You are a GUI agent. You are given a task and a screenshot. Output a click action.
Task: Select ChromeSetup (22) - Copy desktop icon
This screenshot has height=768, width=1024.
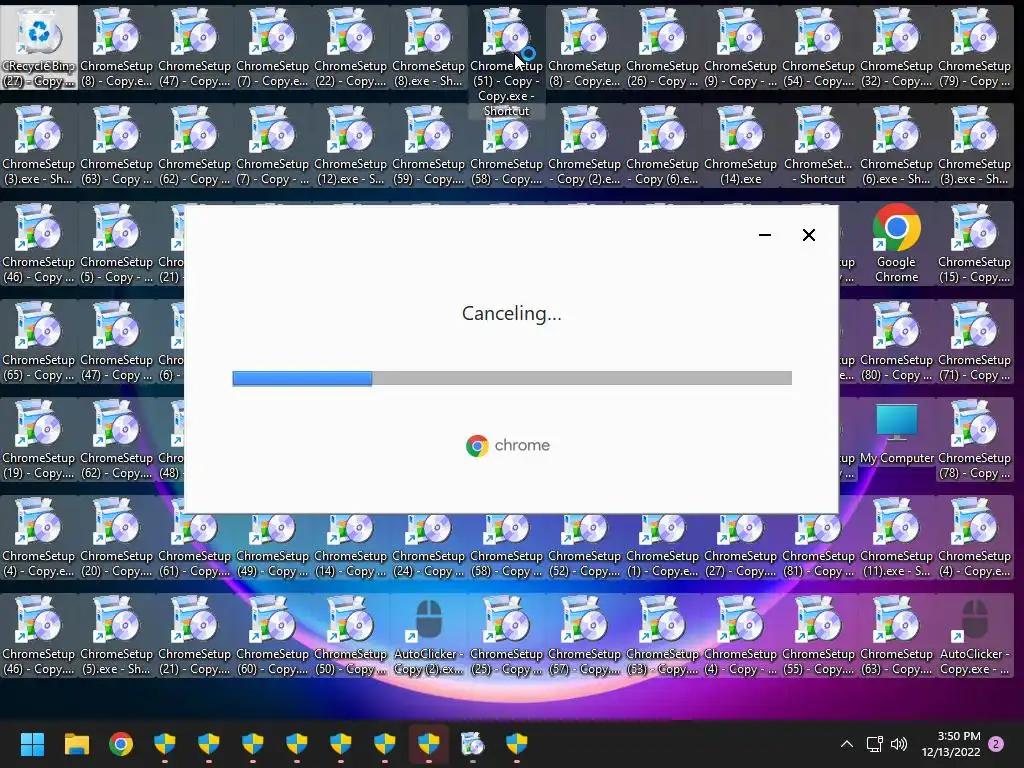350,47
